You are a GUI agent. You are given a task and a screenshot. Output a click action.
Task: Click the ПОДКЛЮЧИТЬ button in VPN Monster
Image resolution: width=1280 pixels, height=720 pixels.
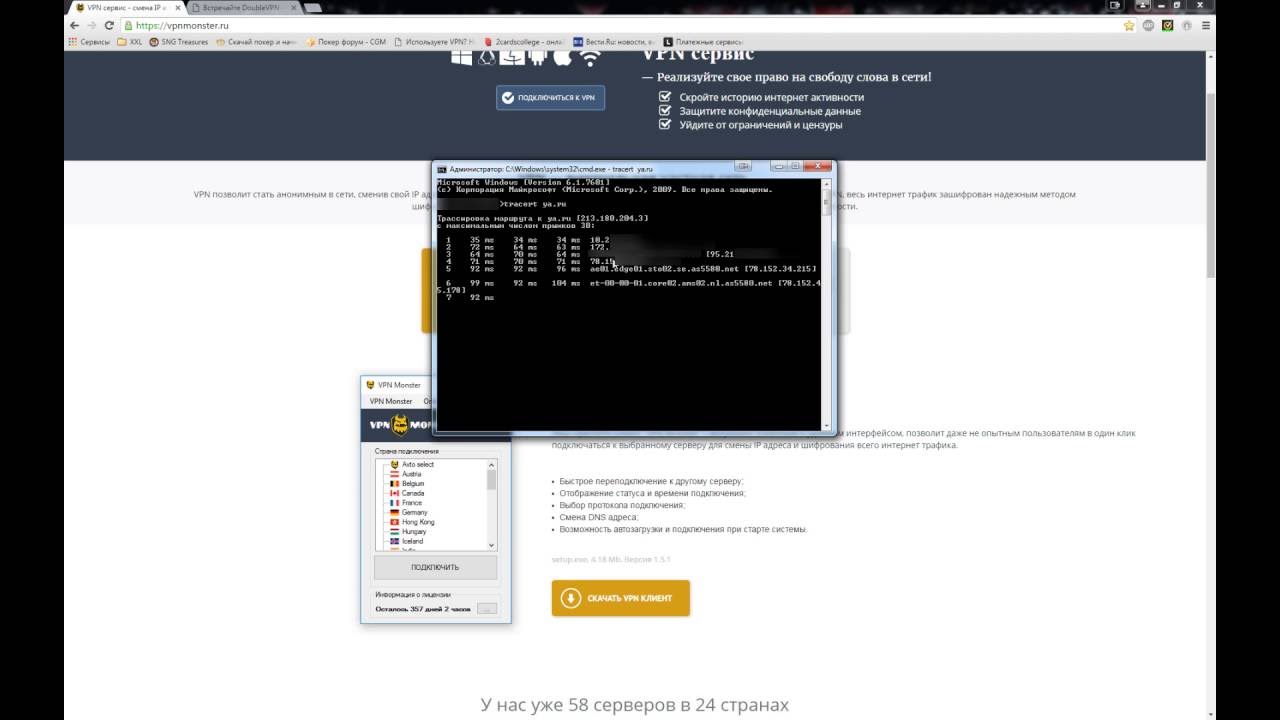pyautogui.click(x=435, y=567)
